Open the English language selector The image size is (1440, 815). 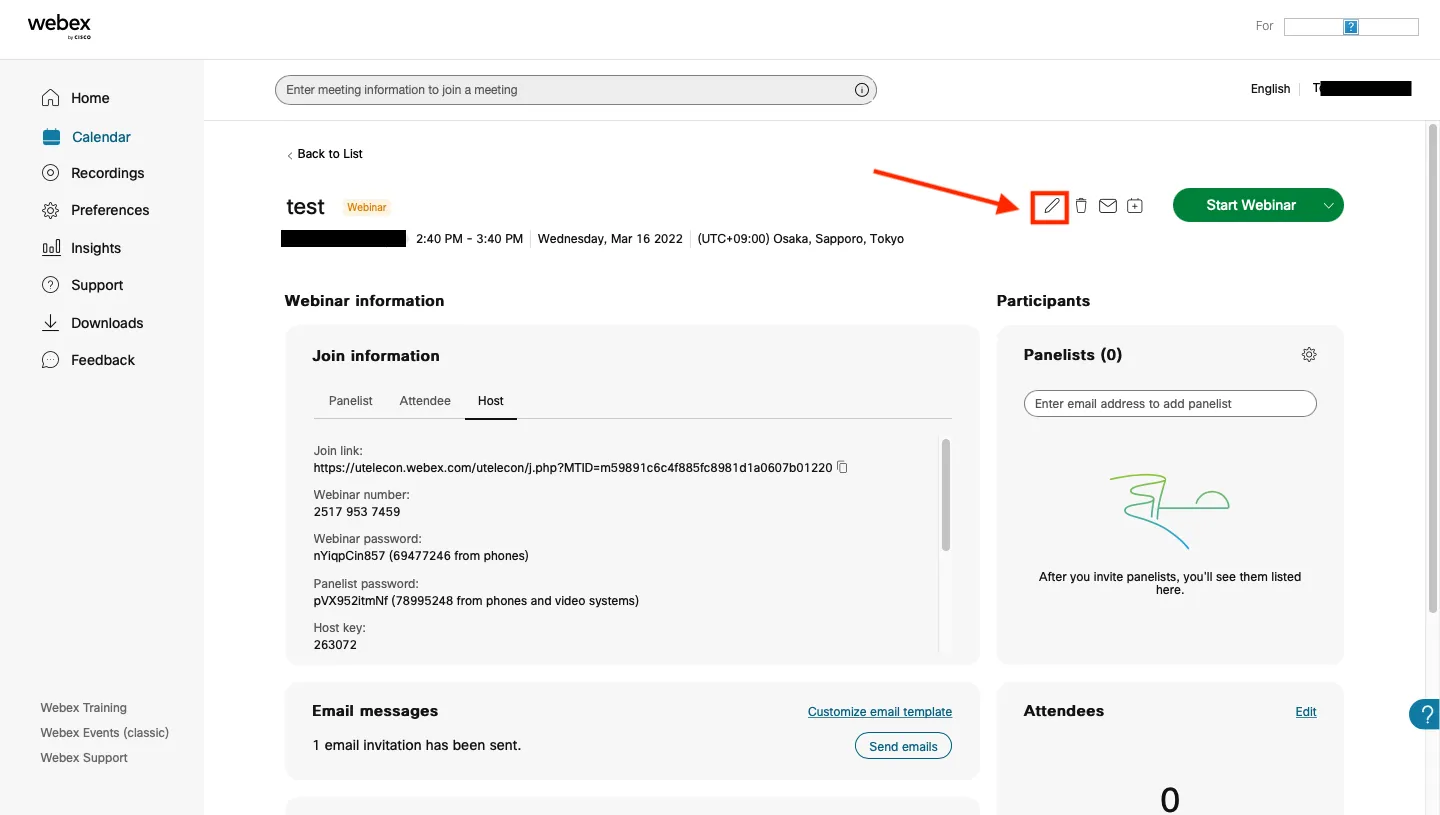(x=1270, y=89)
